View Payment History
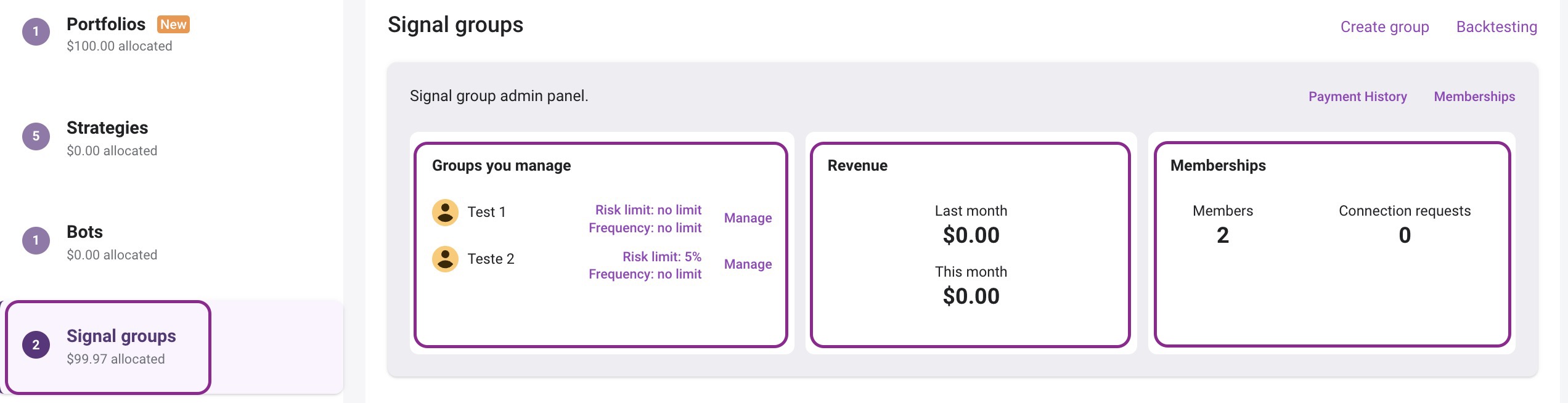 pos(1357,97)
